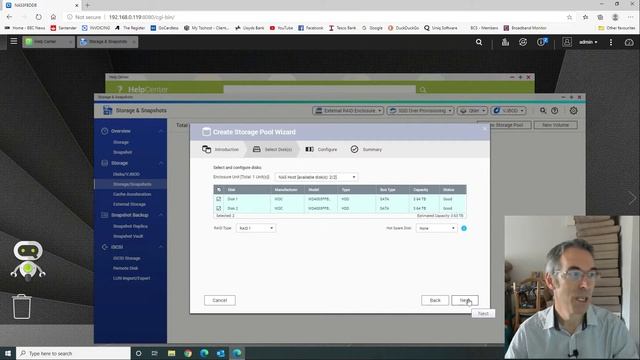Viewport: 640px width, 360px height.
Task: Click the New Volume button
Action: pos(556,125)
